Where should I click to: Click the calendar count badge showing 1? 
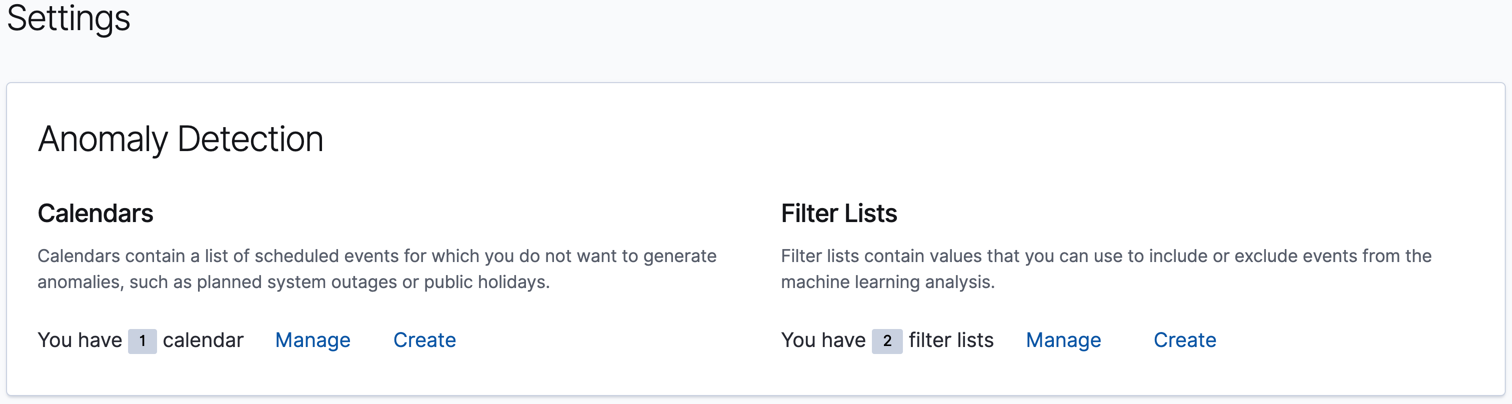click(x=142, y=341)
